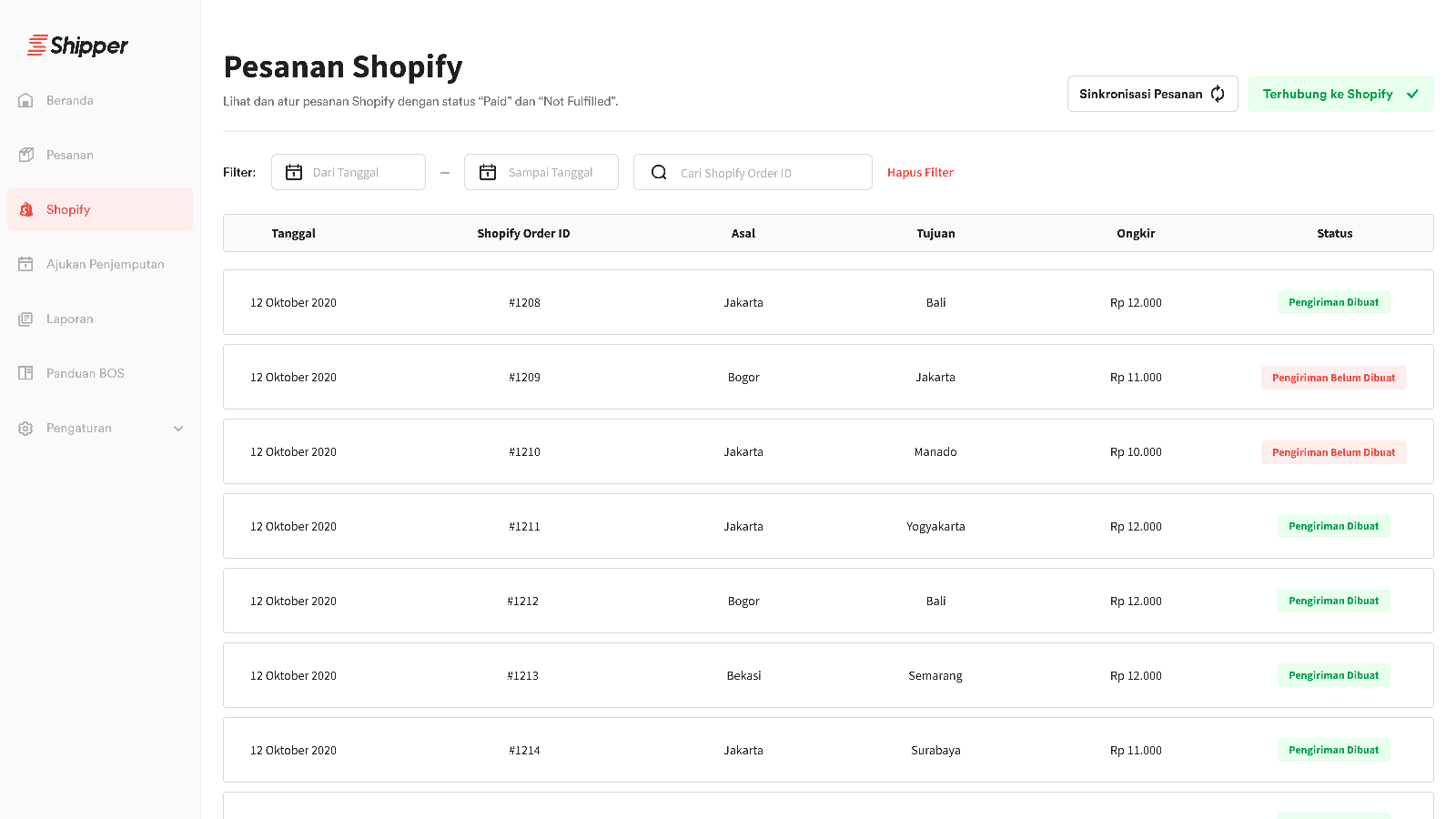Click origin Bekasi
Screen dimensions: 1456x819
point(743,675)
